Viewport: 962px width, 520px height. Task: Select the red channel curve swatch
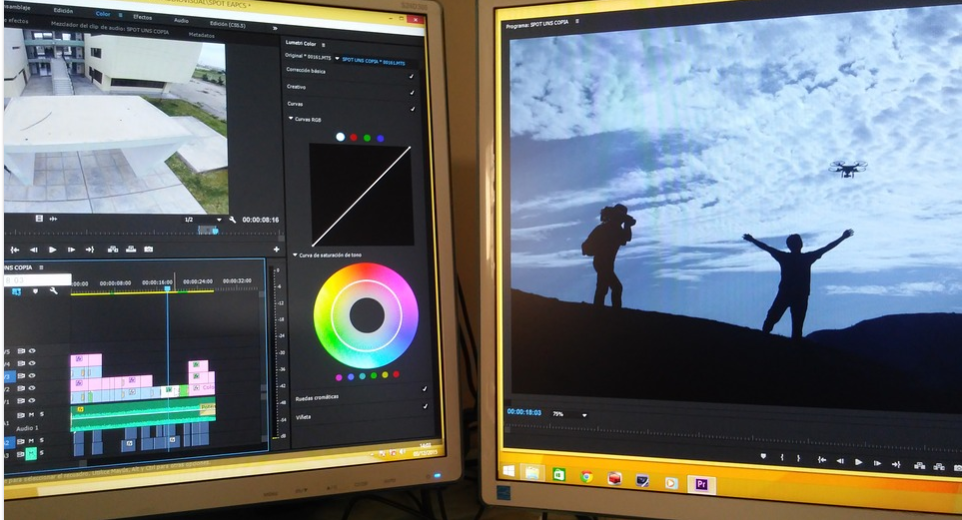(353, 137)
